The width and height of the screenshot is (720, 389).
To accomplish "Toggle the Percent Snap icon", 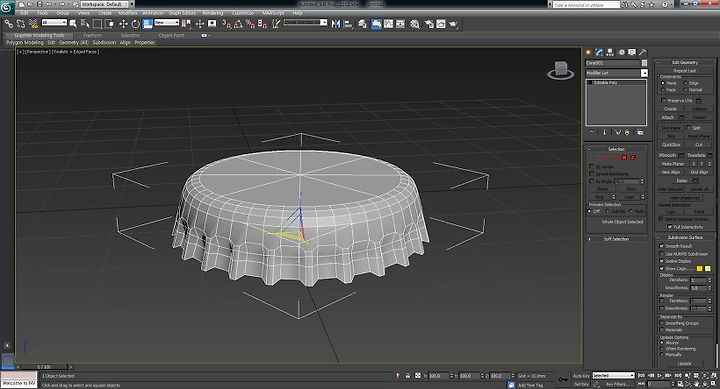I will (x=250, y=23).
